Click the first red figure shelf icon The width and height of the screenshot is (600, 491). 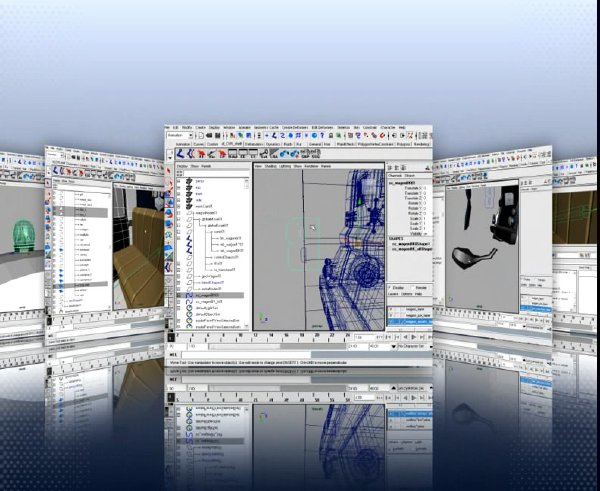[201, 153]
